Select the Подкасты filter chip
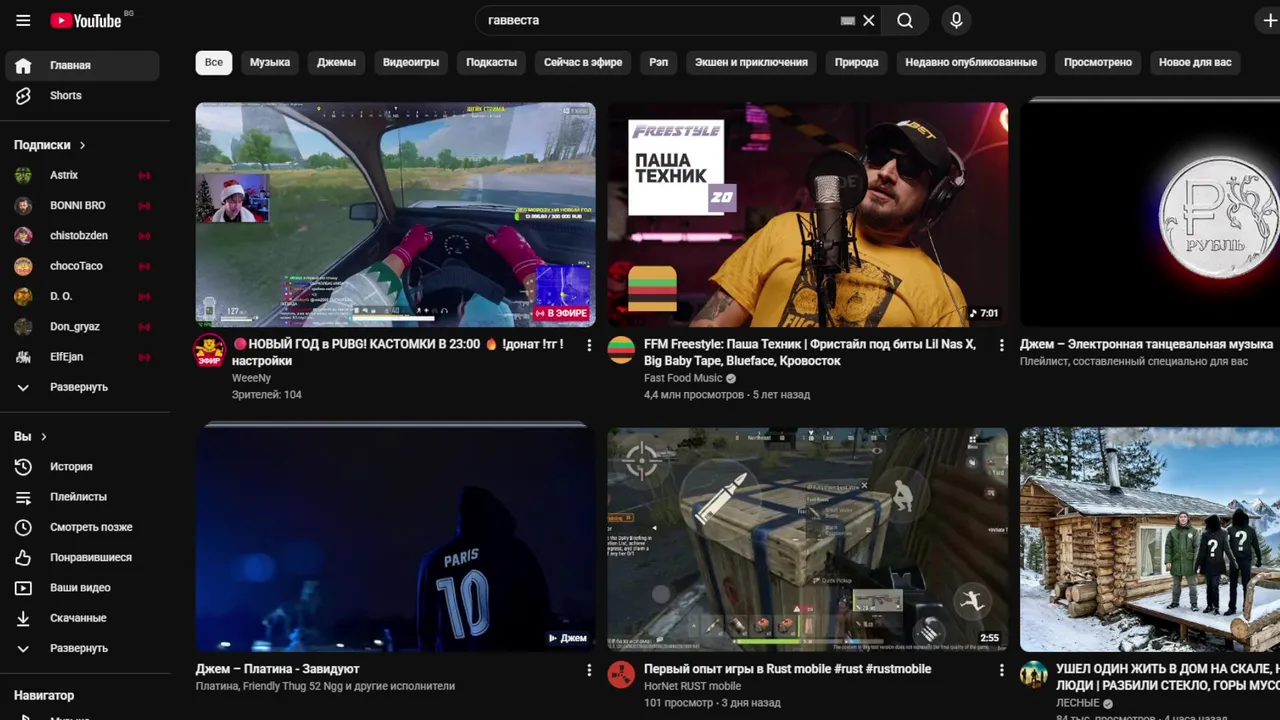The image size is (1280, 720). pyautogui.click(x=491, y=62)
